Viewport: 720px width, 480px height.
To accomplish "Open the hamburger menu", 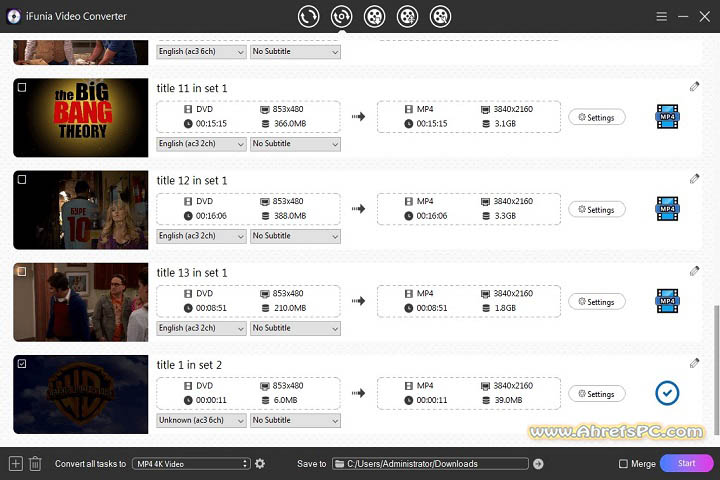I will [x=661, y=17].
